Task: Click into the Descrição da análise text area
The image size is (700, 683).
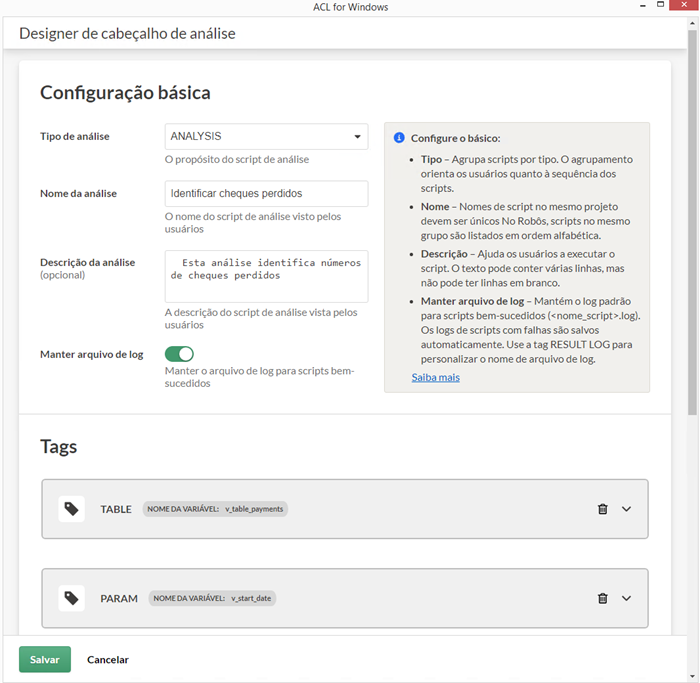Action: [266, 276]
